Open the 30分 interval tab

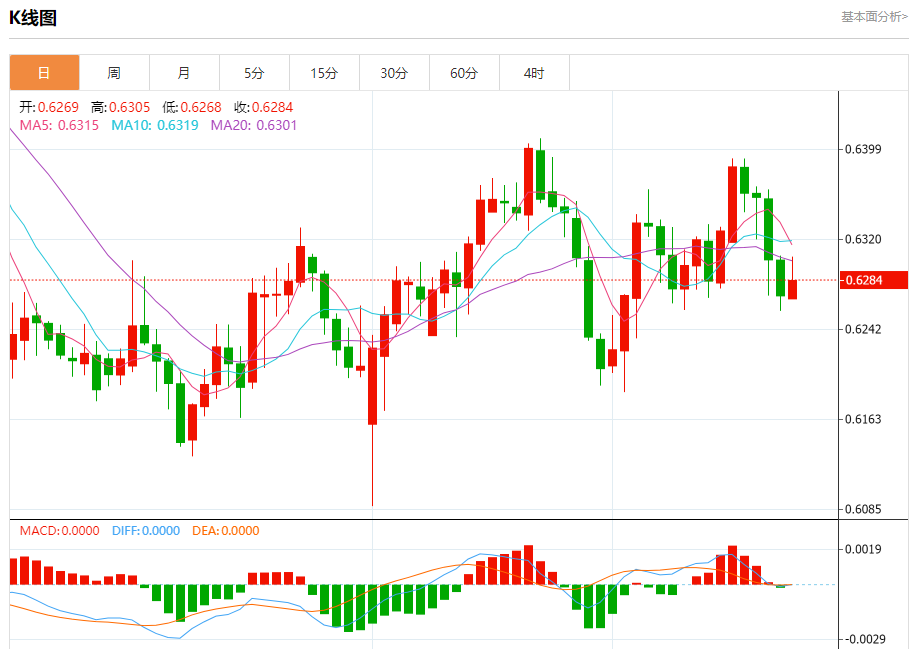point(394,73)
